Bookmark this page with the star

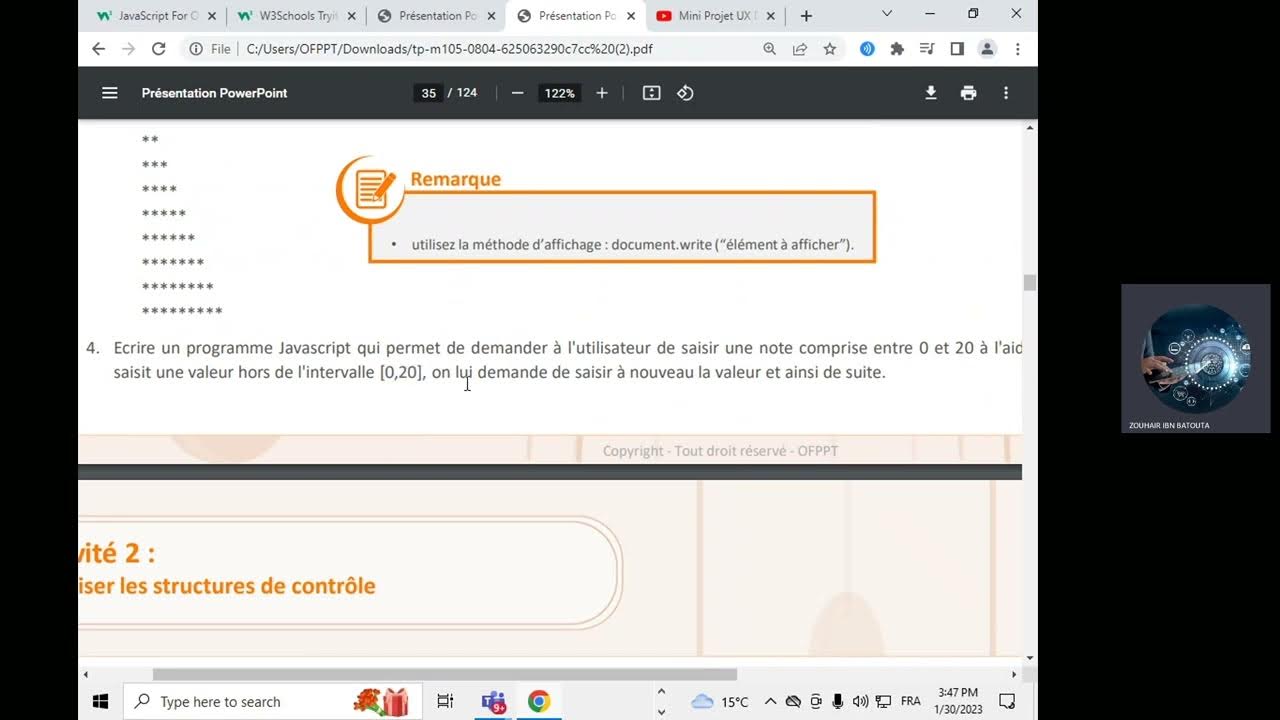tap(830, 49)
